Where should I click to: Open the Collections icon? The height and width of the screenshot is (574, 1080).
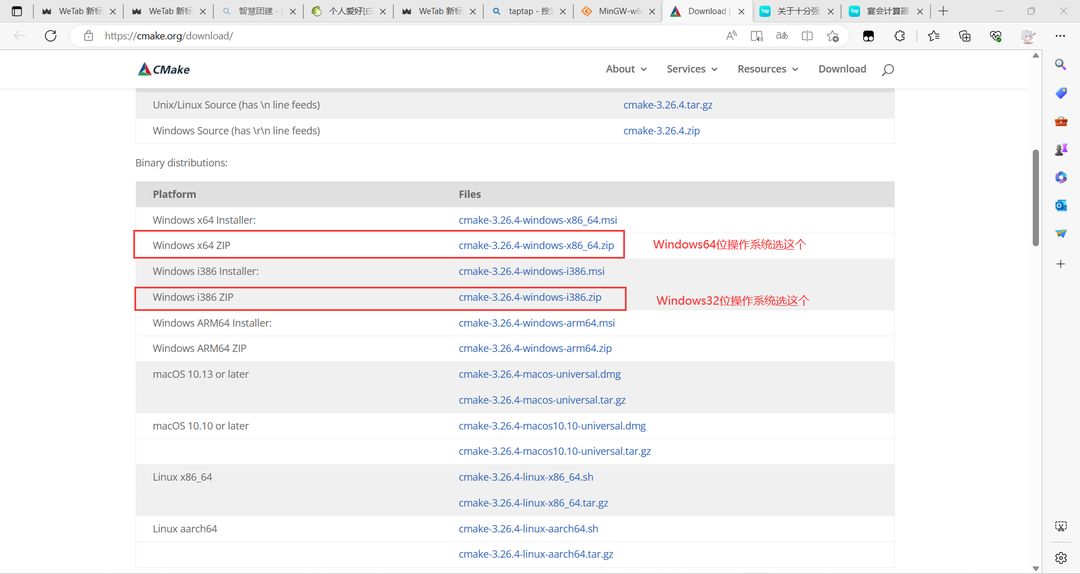965,36
